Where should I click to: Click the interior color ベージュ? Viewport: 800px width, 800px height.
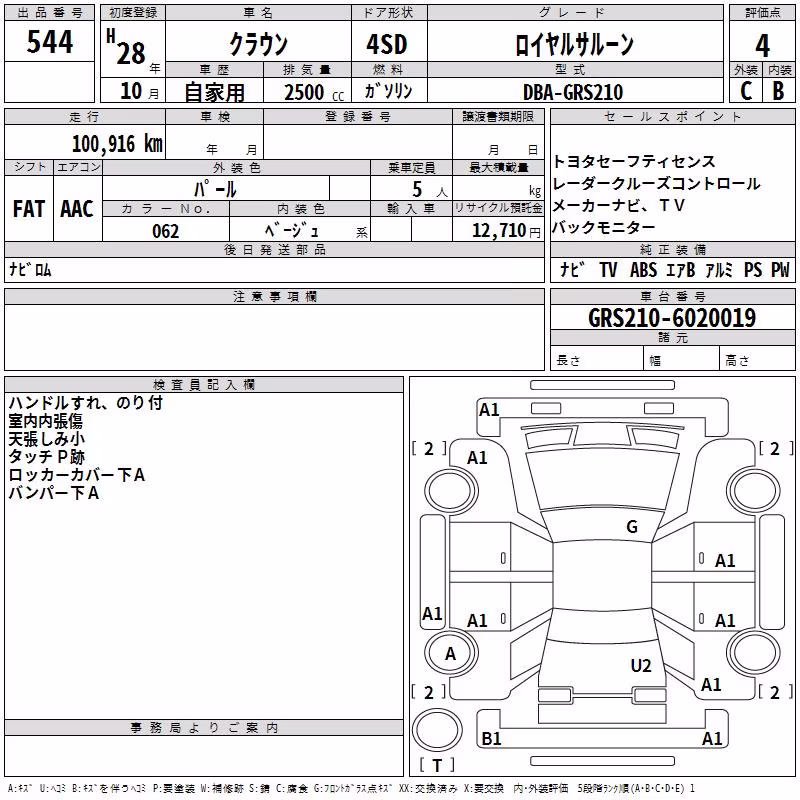click(x=292, y=231)
